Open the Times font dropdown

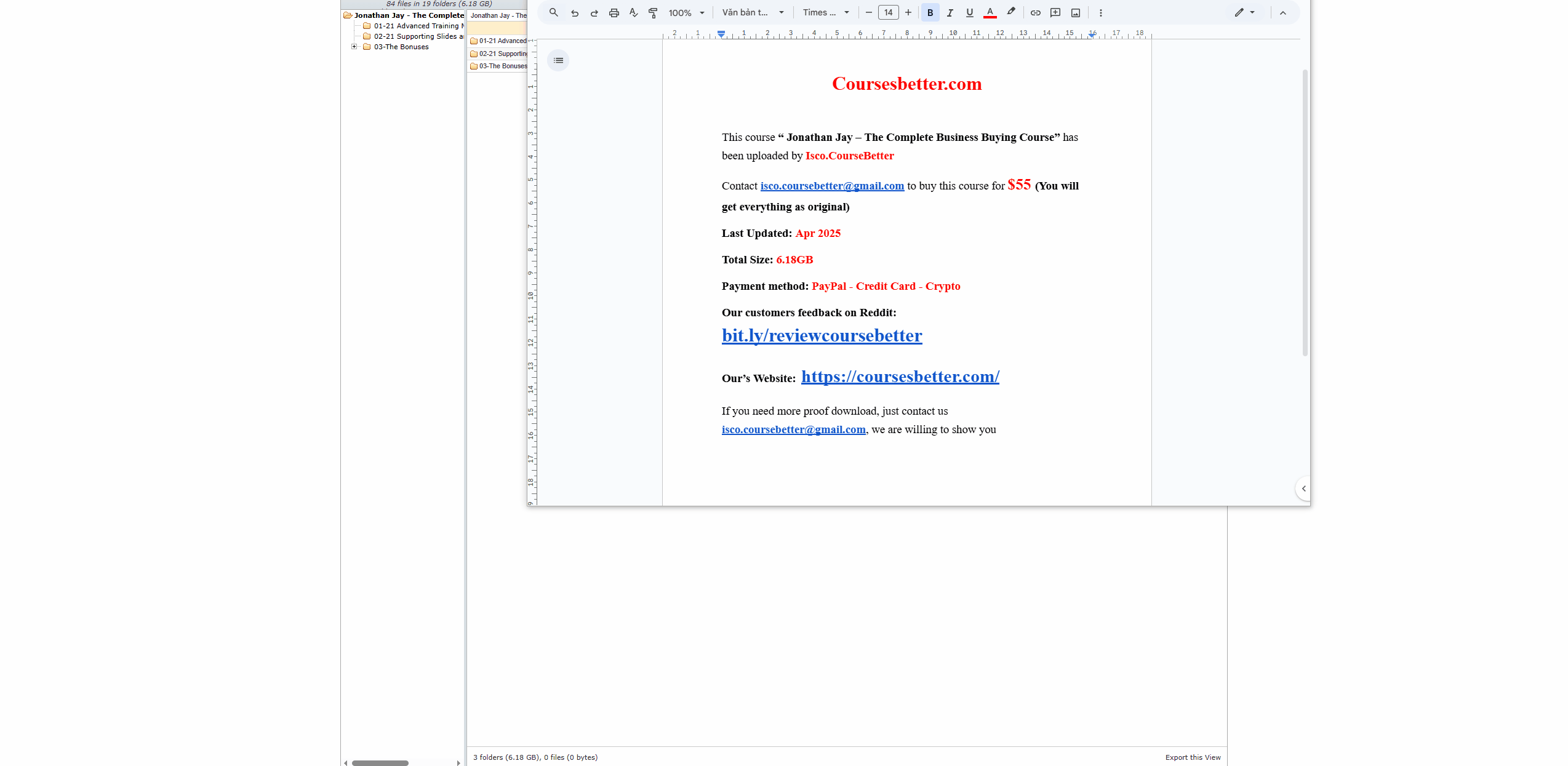click(x=825, y=12)
